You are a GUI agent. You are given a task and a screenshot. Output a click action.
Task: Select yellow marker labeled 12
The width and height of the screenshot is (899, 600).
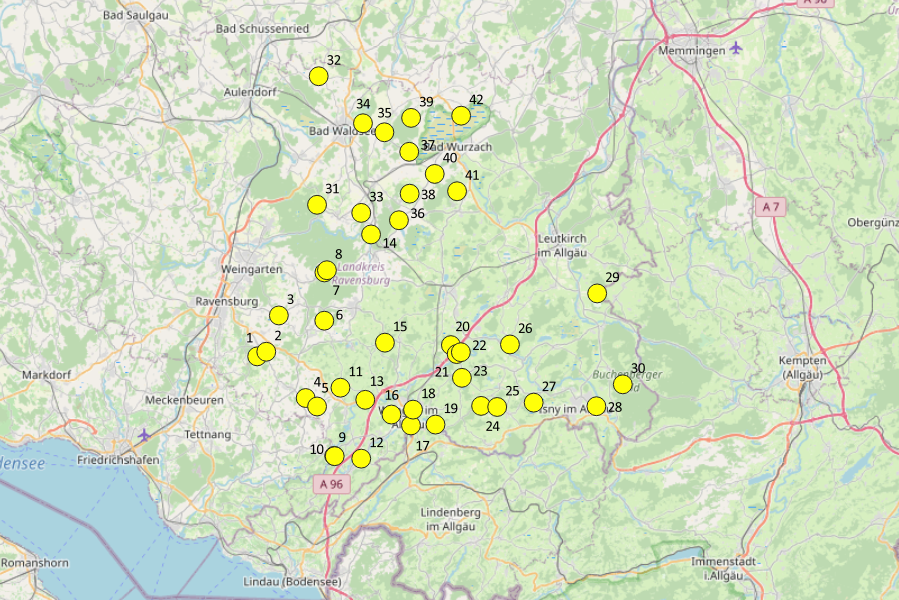pos(361,459)
